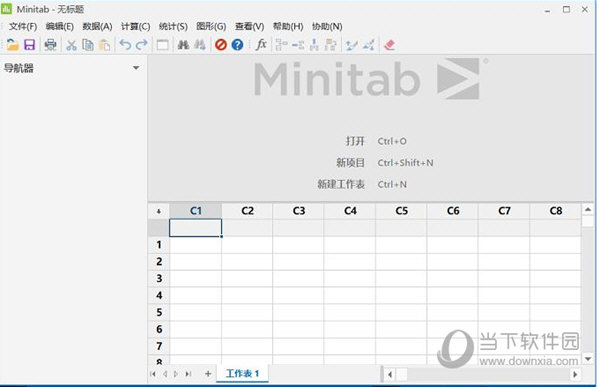
Task: Click the scissors cut icon
Action: tap(71, 45)
